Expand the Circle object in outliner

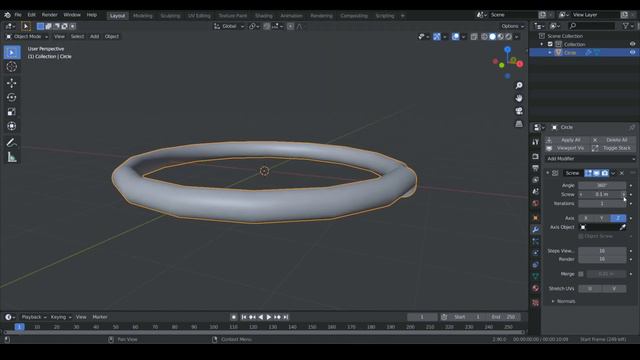click(x=550, y=53)
